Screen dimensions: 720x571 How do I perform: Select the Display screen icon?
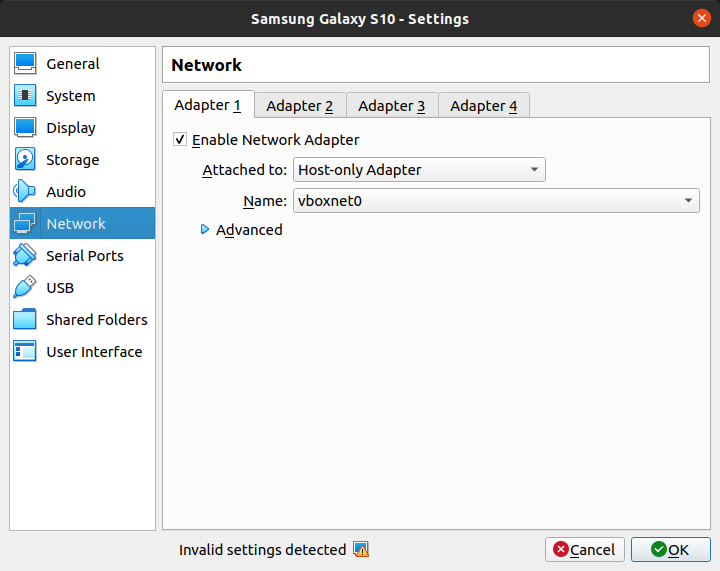(25, 128)
